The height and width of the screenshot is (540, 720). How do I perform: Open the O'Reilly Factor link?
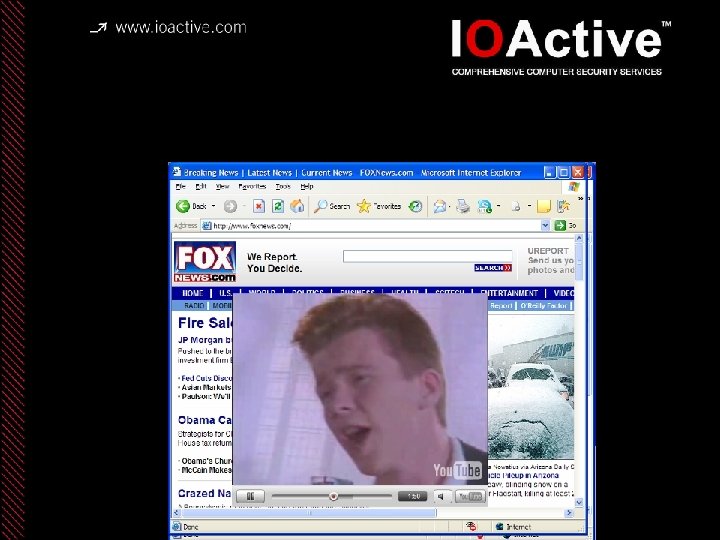click(x=544, y=306)
